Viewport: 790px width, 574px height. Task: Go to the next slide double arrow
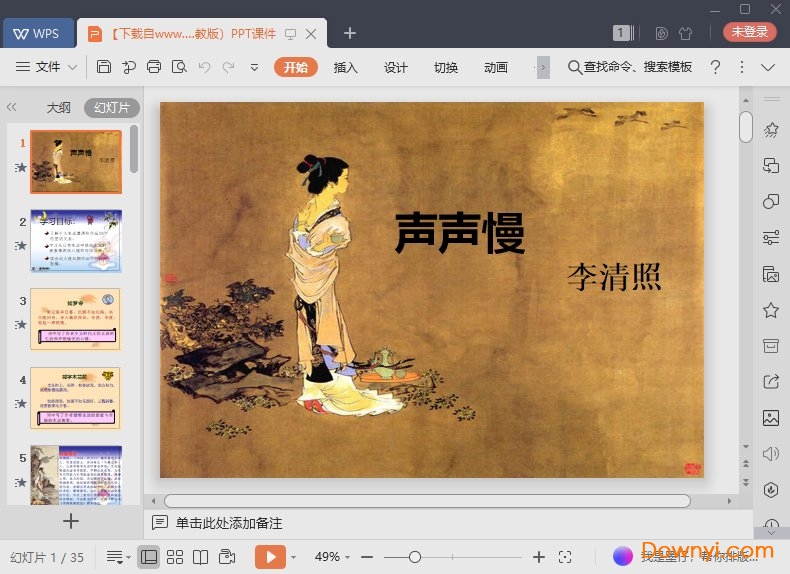coord(746,482)
